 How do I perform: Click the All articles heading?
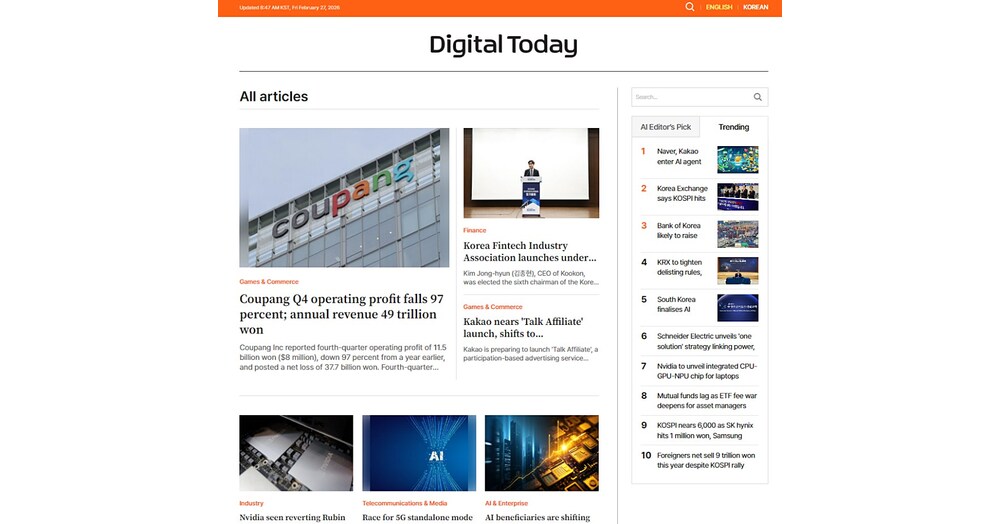pyautogui.click(x=274, y=96)
